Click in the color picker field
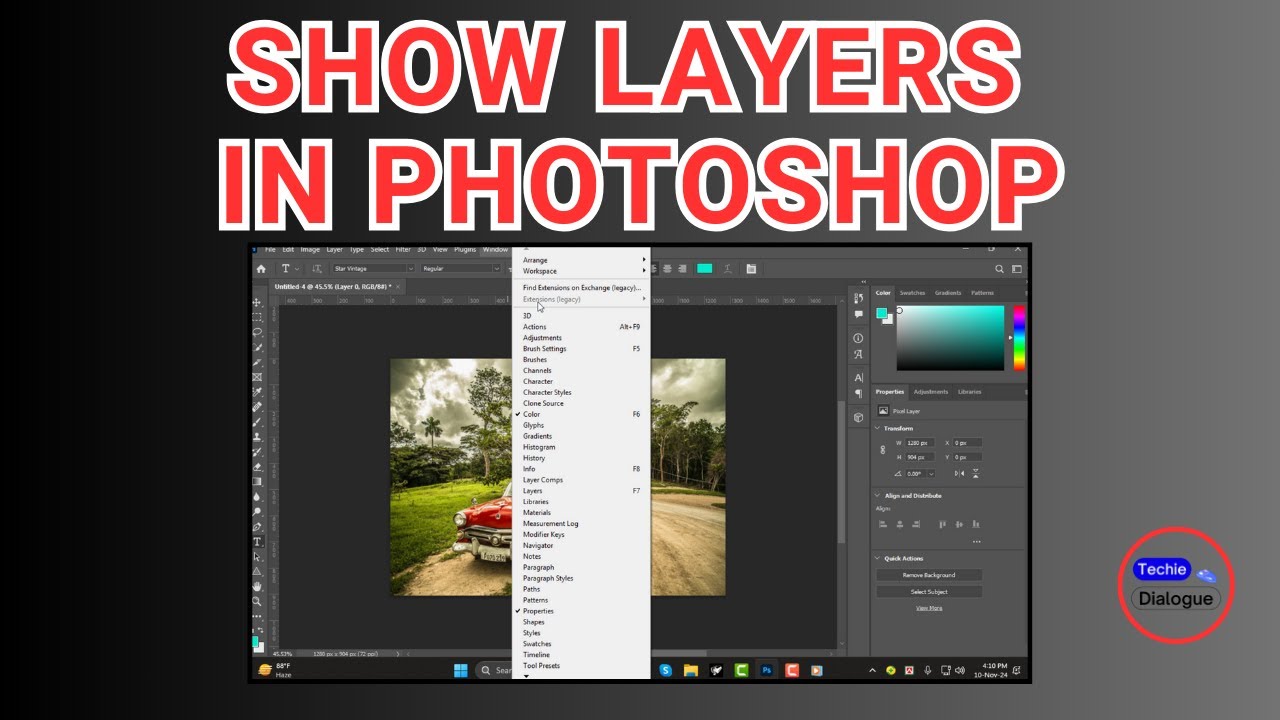 coord(950,338)
